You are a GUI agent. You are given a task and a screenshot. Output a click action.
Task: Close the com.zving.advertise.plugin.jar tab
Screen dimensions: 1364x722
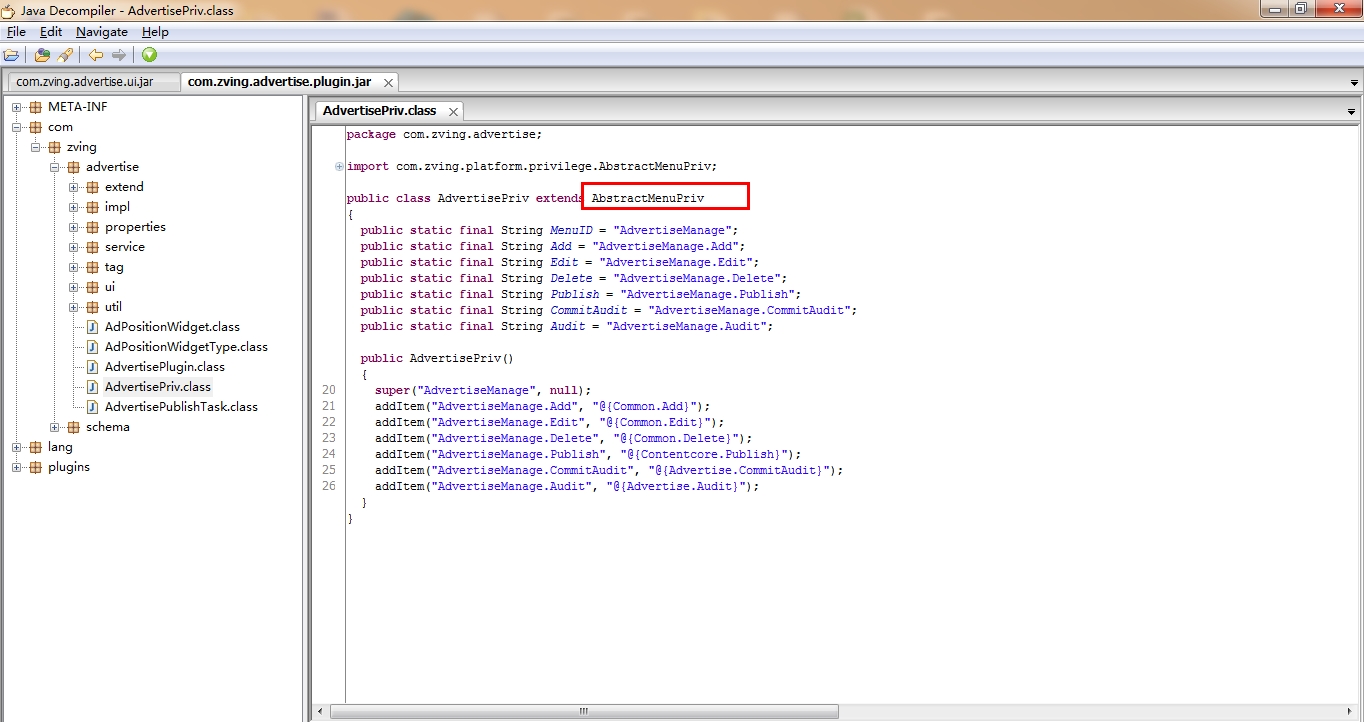tap(388, 83)
